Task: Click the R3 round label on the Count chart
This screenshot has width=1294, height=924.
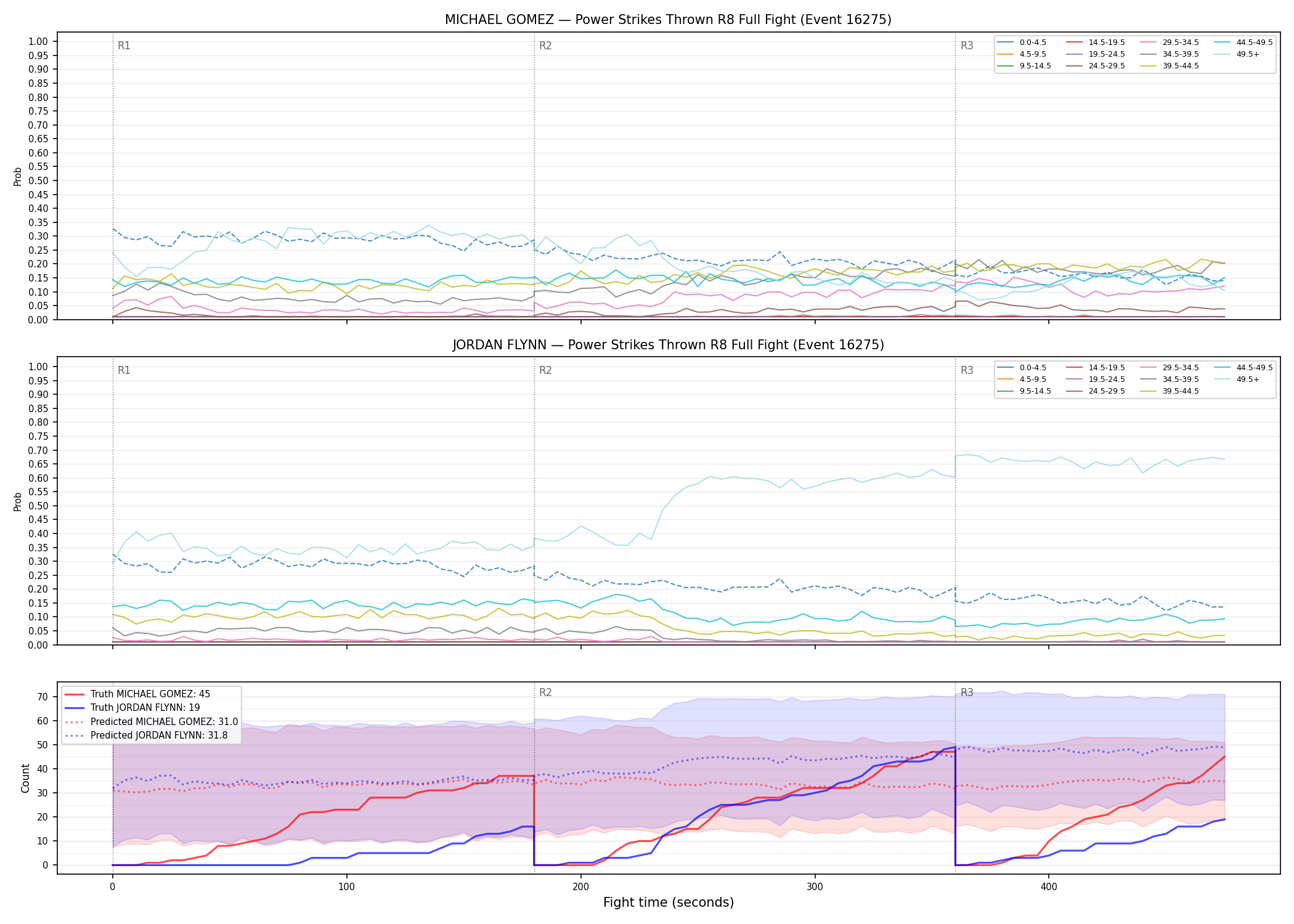Action: point(967,692)
